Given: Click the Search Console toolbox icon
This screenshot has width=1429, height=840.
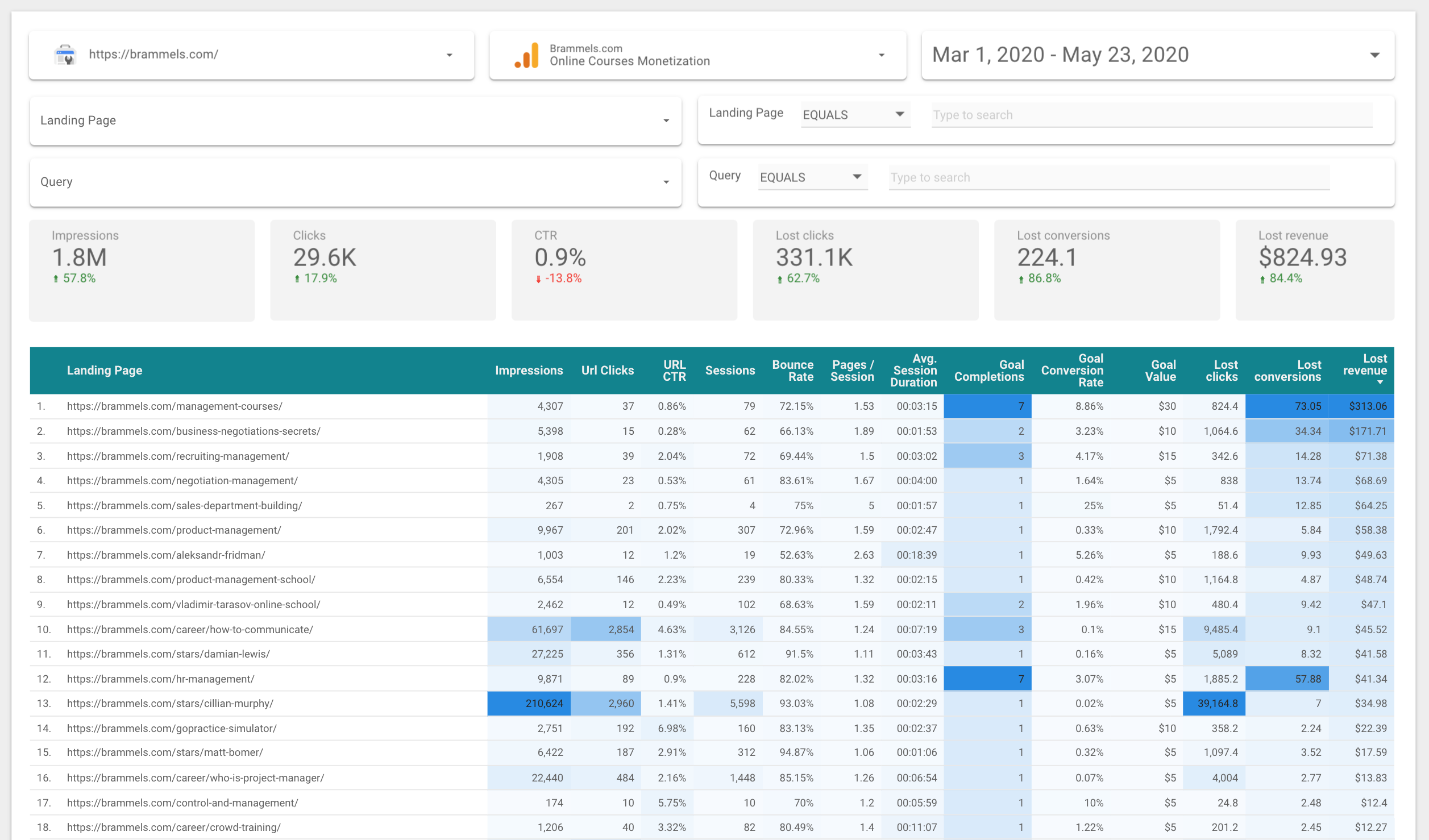Looking at the screenshot, I should (64, 55).
